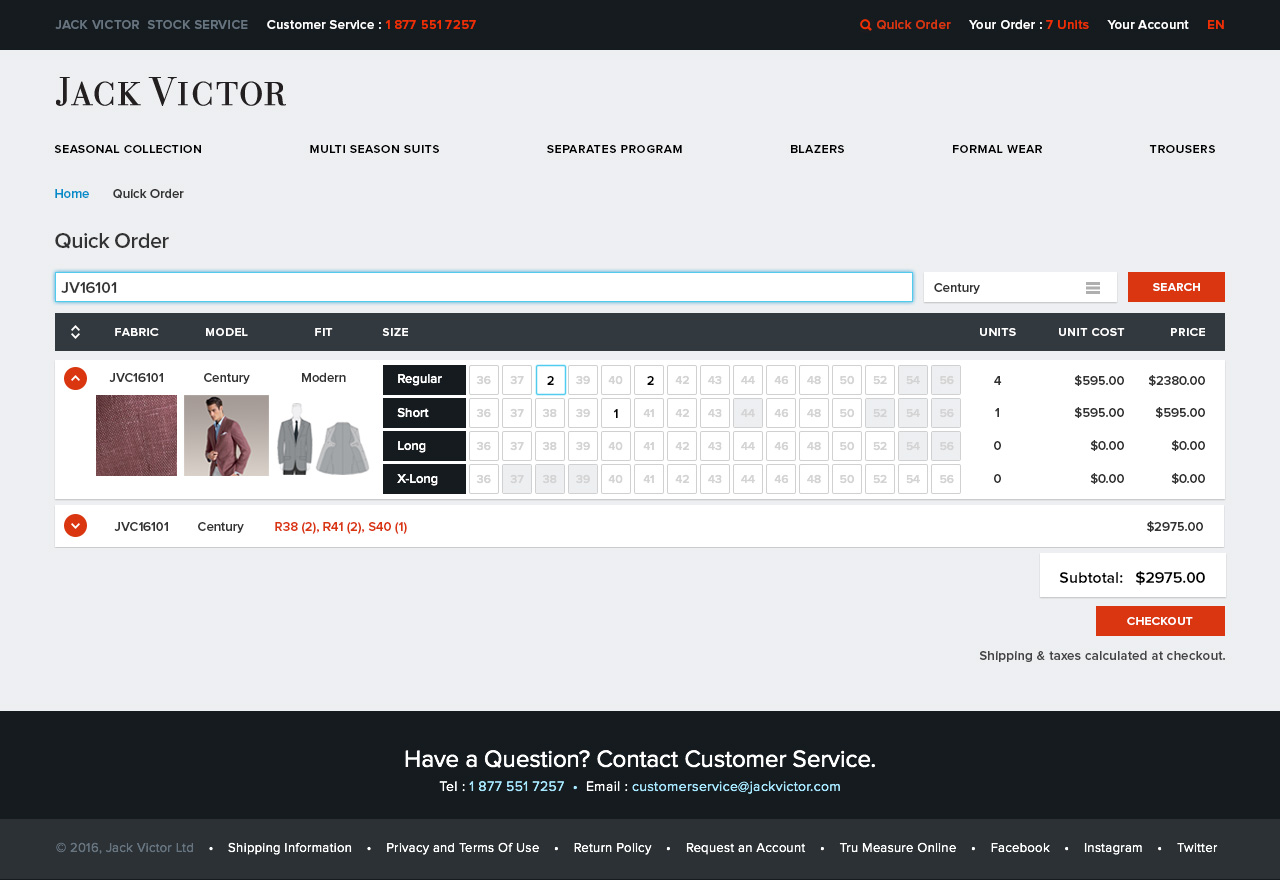Viewport: 1280px width, 880px height.
Task: Click Regular size 41 quantity box
Action: (x=649, y=380)
